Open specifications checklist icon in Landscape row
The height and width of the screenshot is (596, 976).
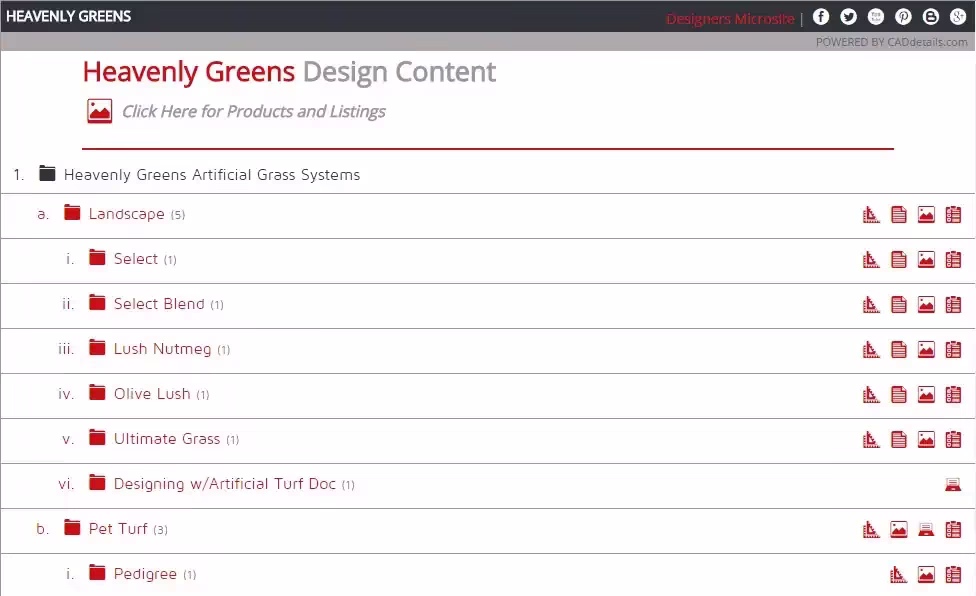pos(953,215)
